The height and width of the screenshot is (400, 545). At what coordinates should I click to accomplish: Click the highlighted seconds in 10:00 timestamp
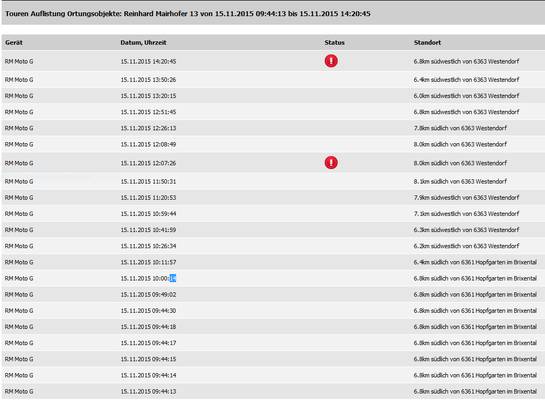click(173, 278)
